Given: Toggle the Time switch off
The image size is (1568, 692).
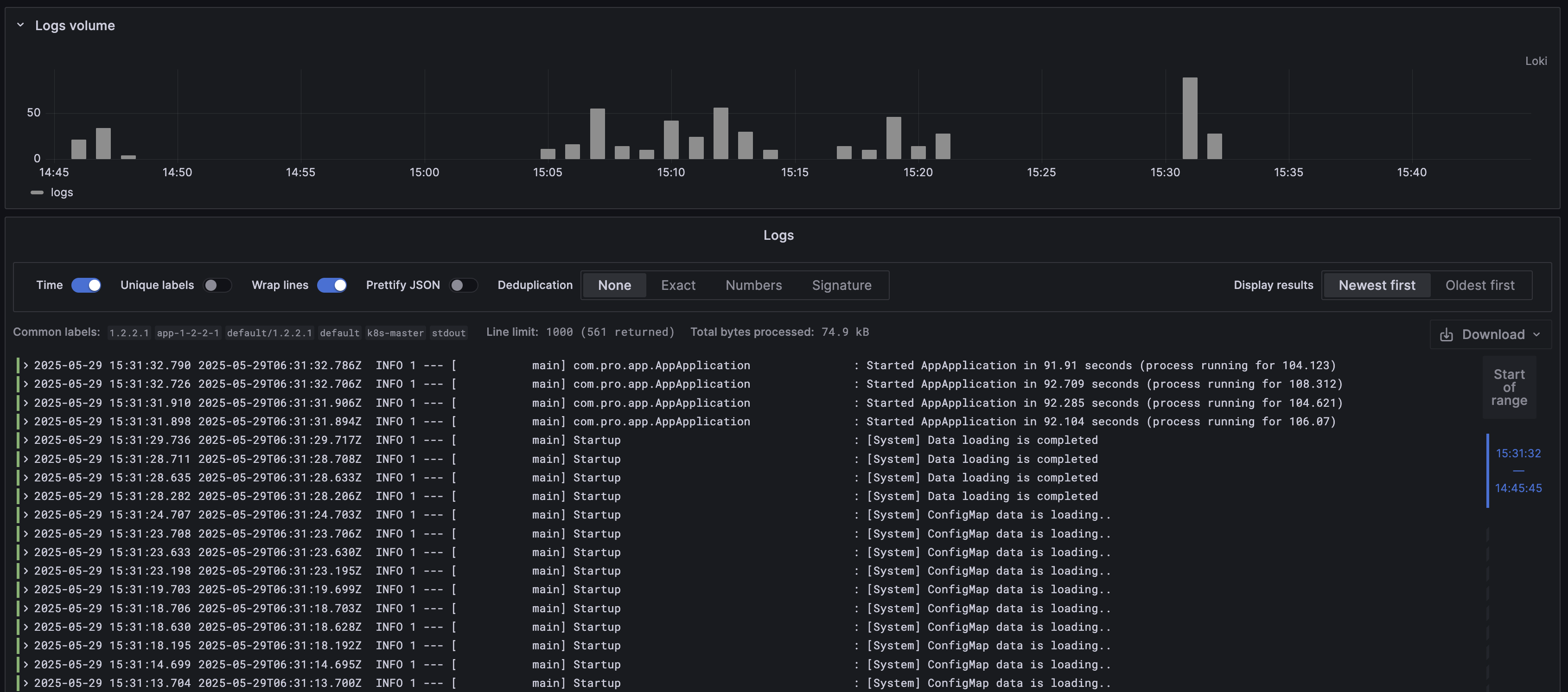Looking at the screenshot, I should coord(86,285).
